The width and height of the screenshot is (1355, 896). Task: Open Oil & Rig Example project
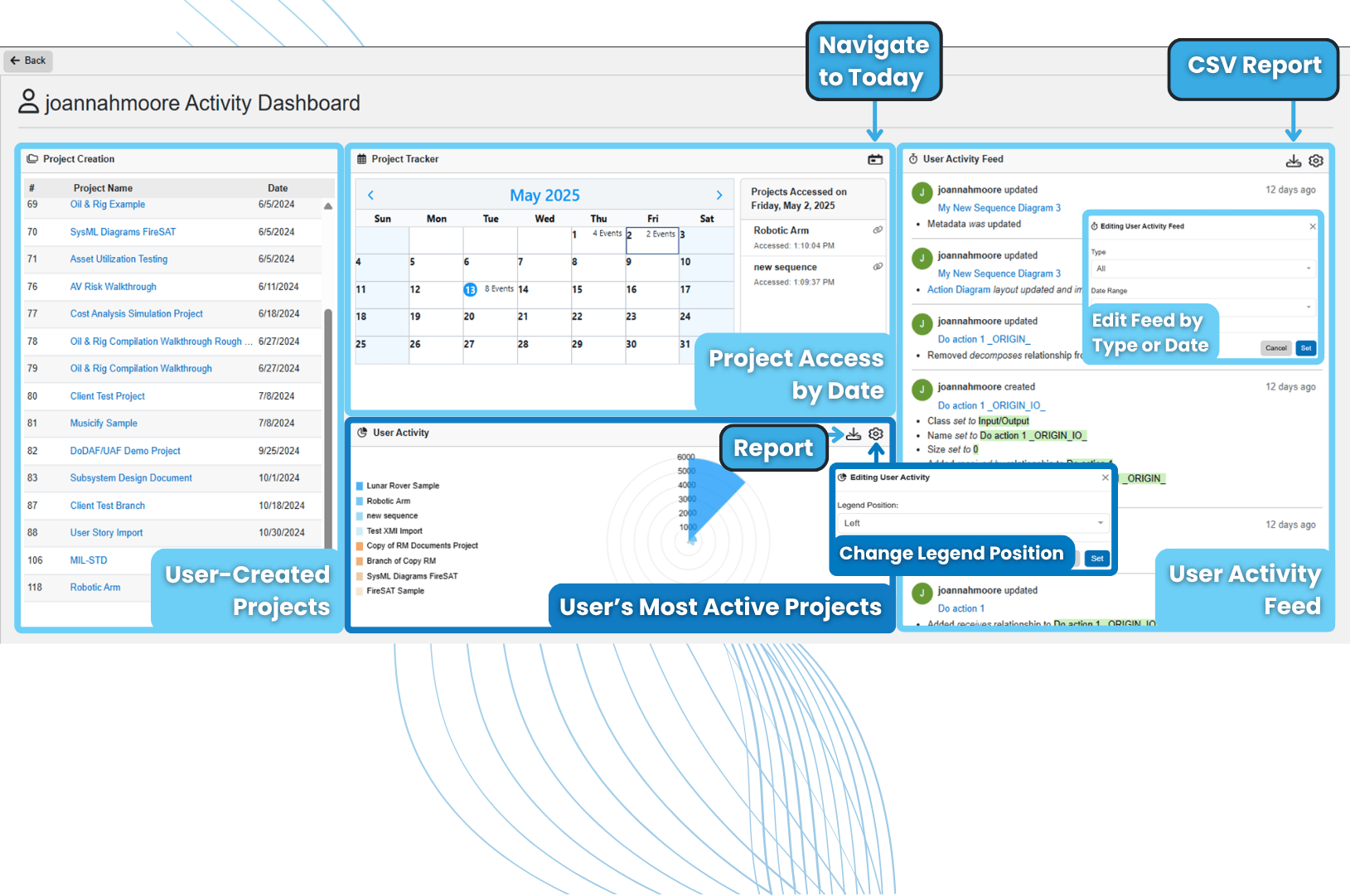point(108,205)
